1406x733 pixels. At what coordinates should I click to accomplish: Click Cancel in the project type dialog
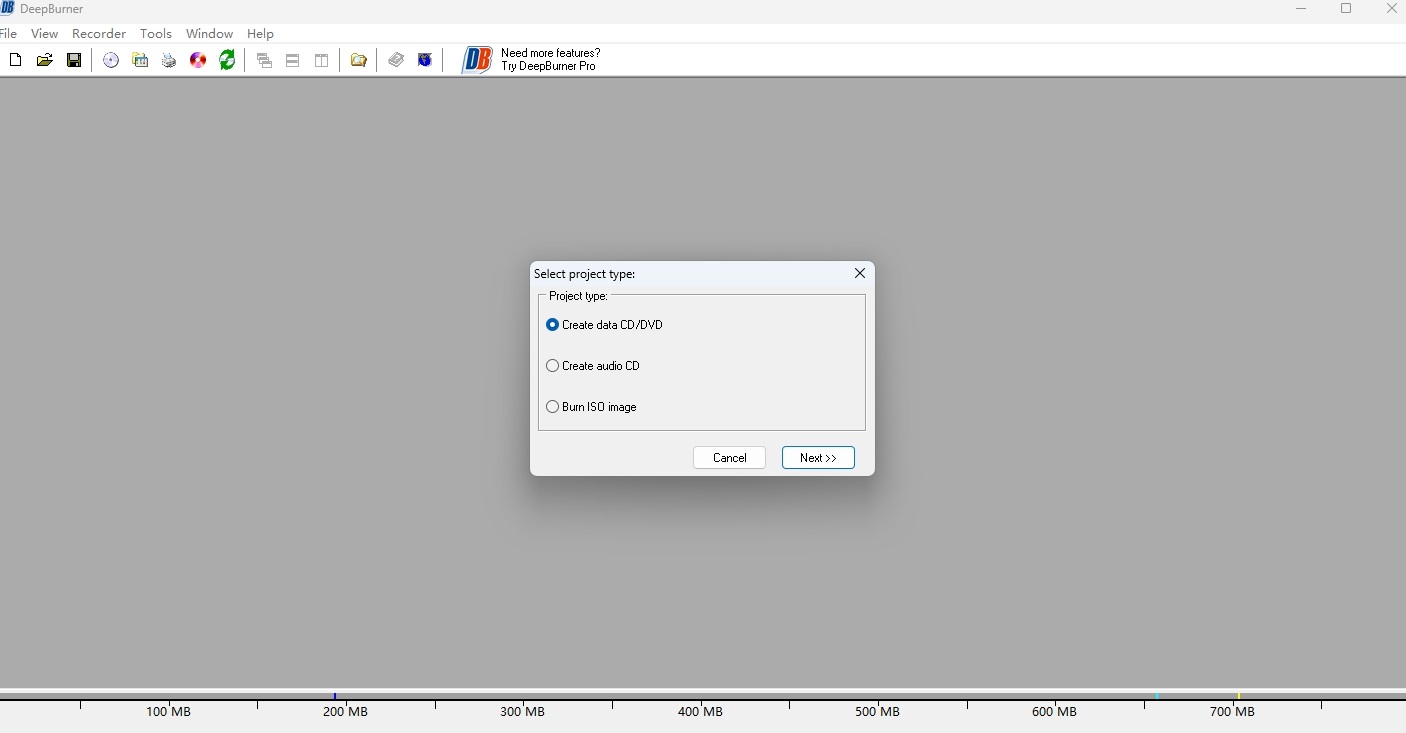tap(729, 458)
